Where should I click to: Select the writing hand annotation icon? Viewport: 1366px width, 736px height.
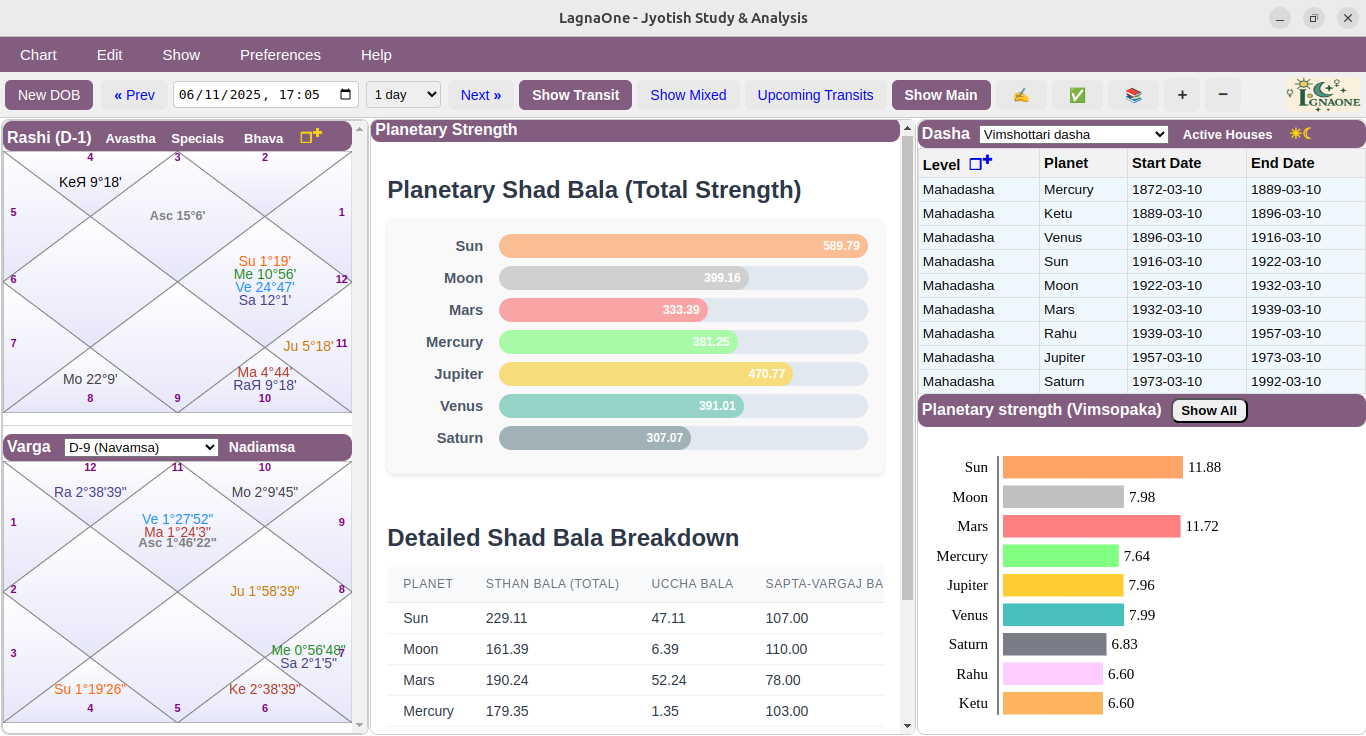pyautogui.click(x=1021, y=95)
